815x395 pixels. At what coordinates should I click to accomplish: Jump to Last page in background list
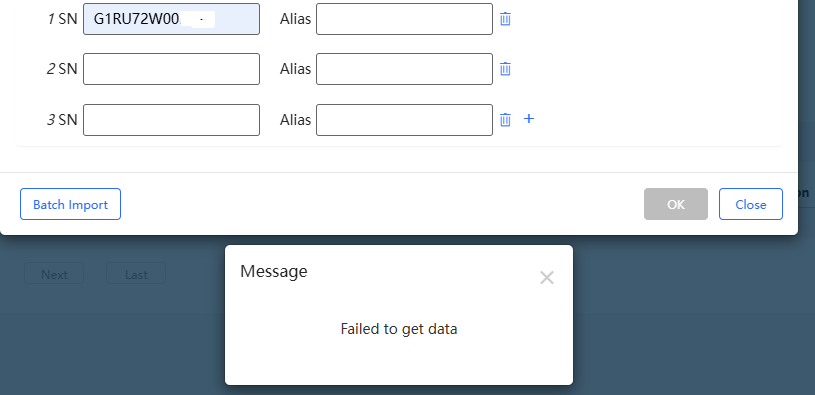click(x=136, y=274)
